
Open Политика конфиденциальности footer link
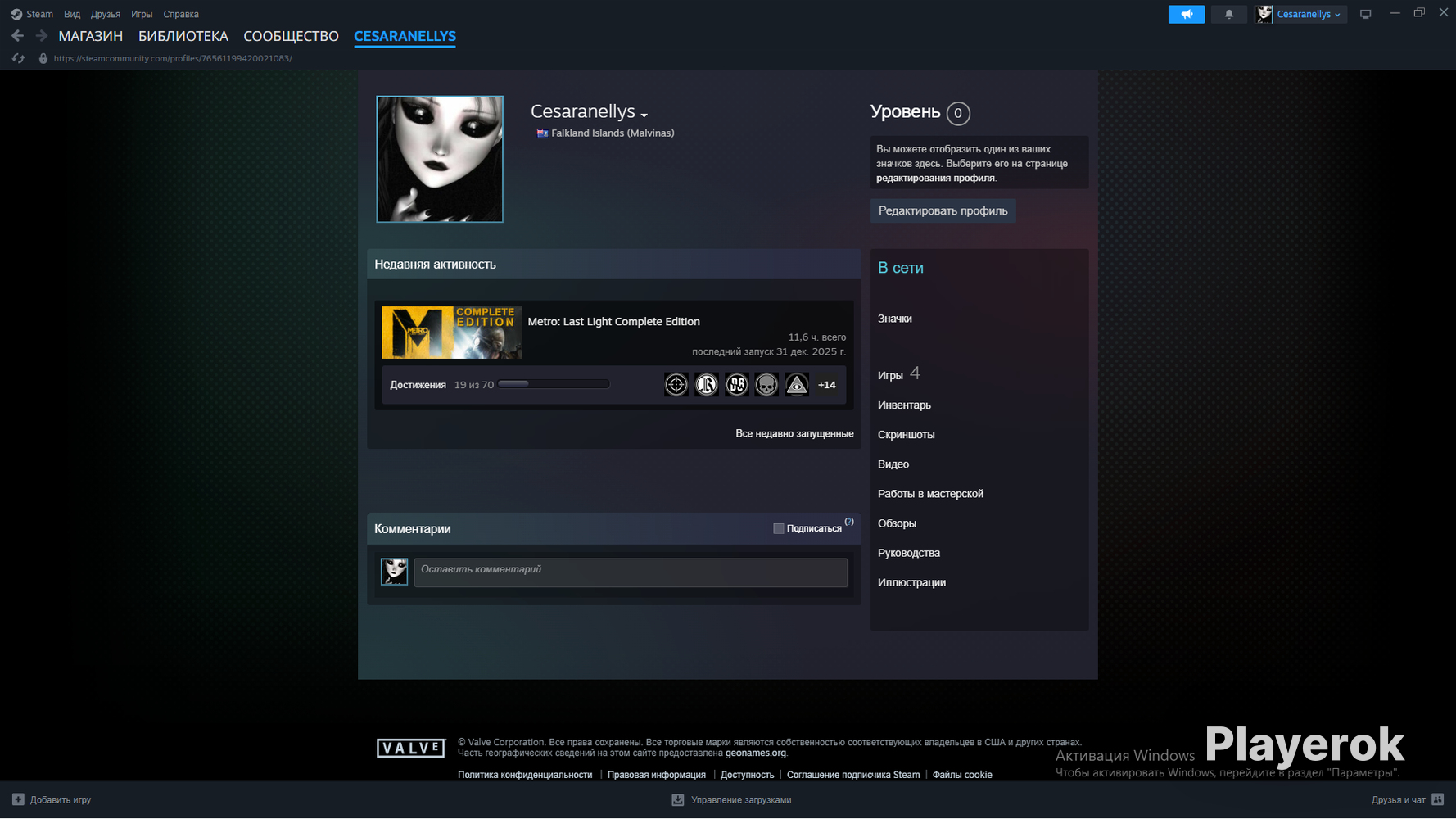[525, 775]
